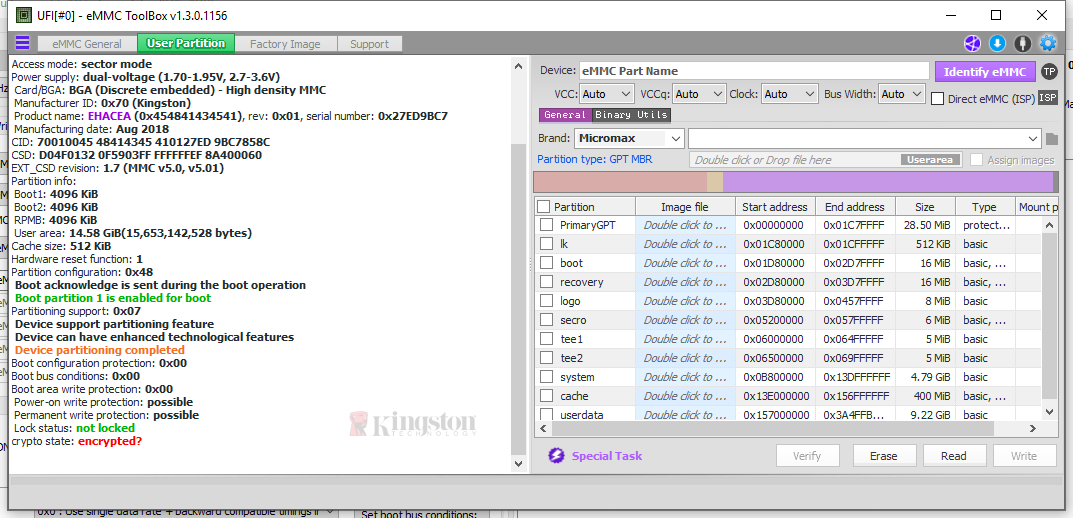Viewport: 1073px width, 518px height.
Task: Check the PrimaryGPT partition checkbox
Action: (x=546, y=225)
